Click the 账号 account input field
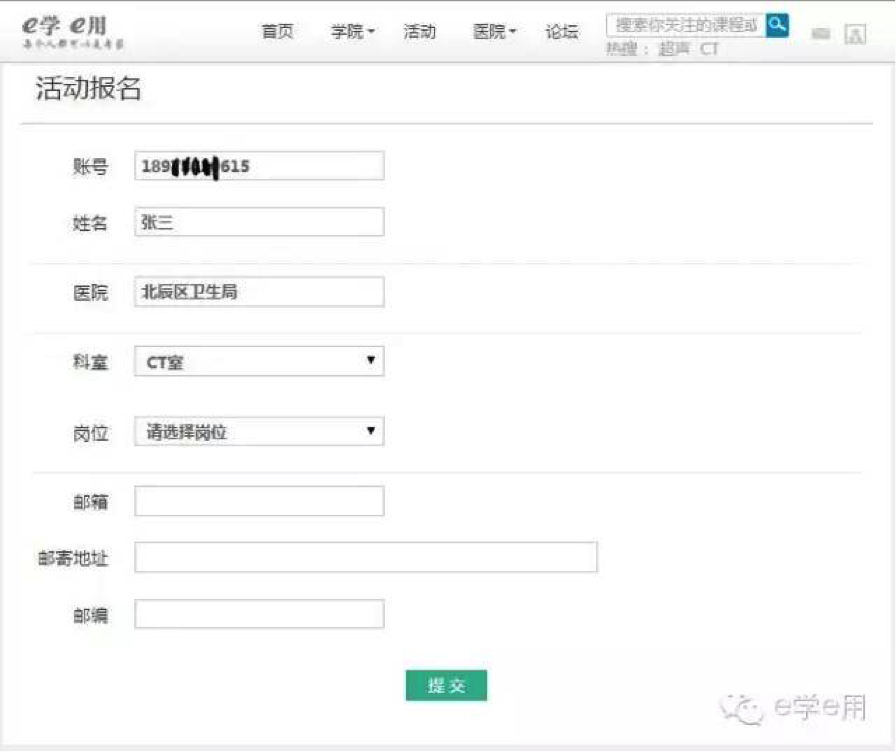The image size is (896, 752). click(x=259, y=166)
